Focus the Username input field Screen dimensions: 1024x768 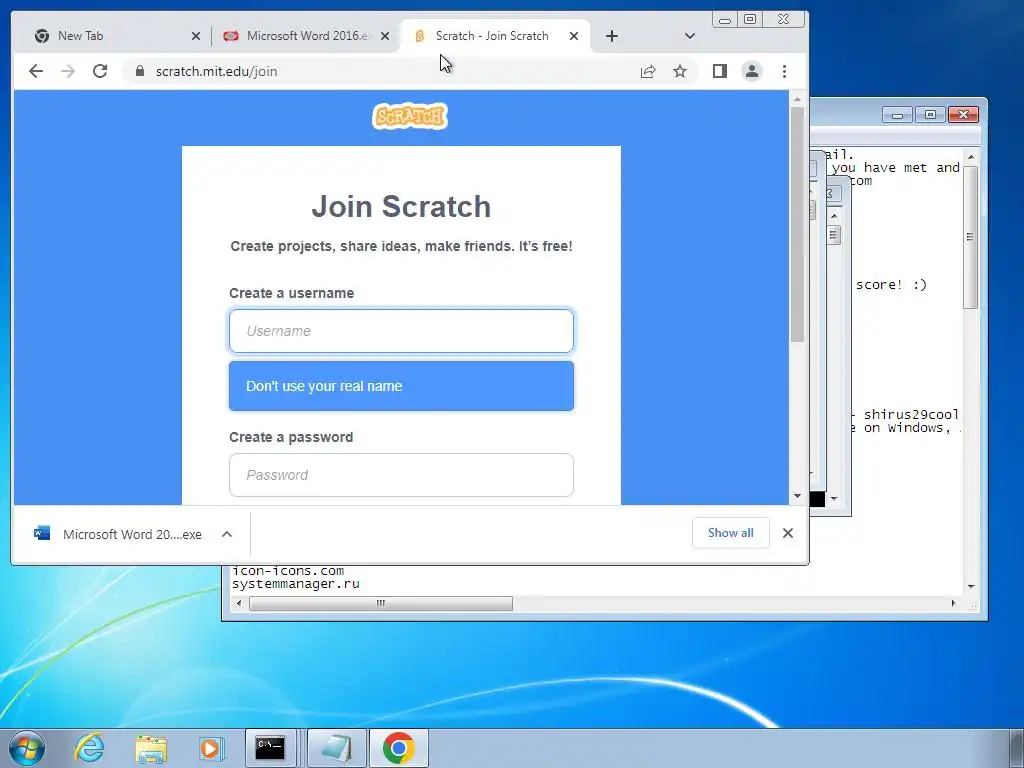click(x=401, y=330)
